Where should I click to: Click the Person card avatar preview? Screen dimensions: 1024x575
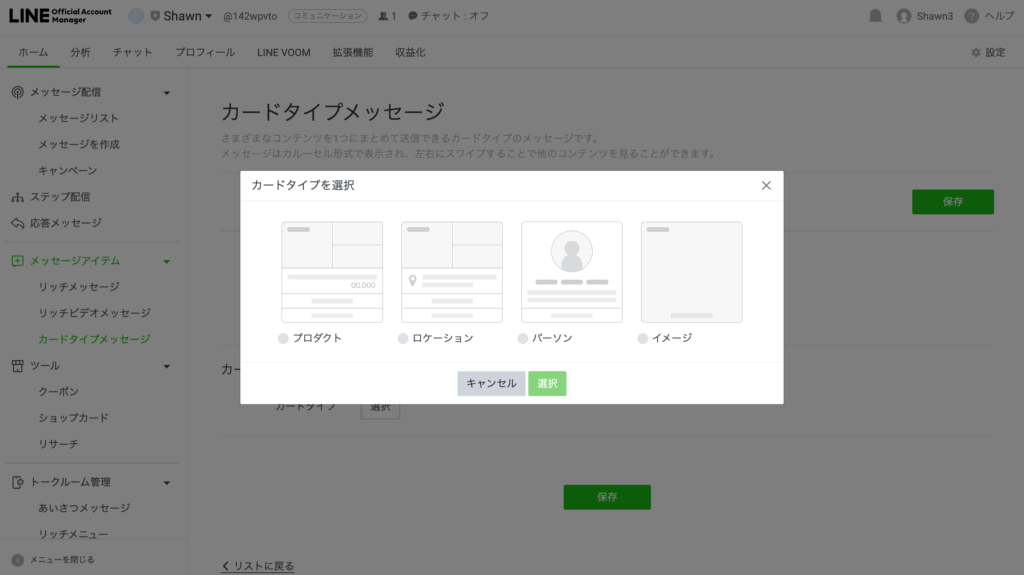pyautogui.click(x=572, y=252)
